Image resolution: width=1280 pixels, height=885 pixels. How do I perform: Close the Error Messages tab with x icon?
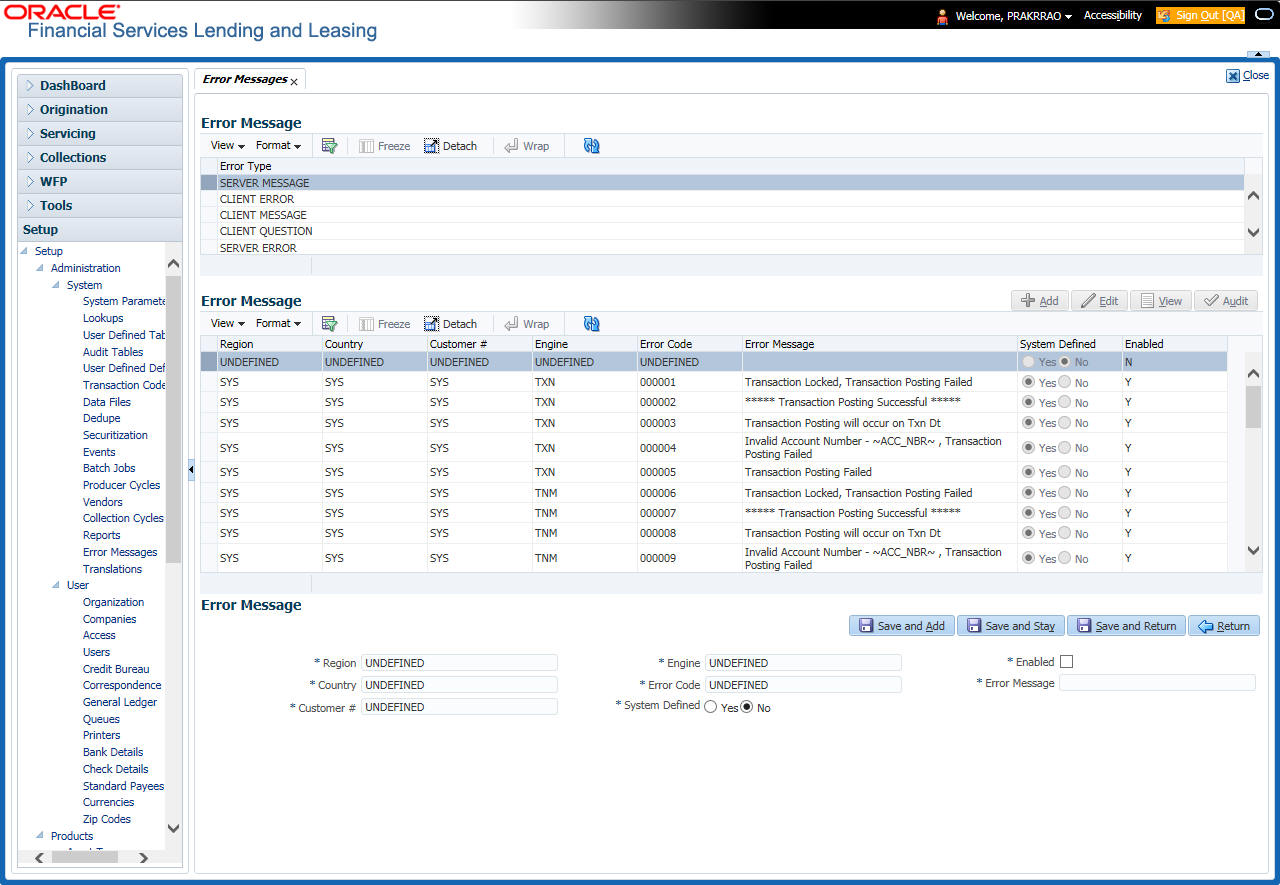coord(294,81)
